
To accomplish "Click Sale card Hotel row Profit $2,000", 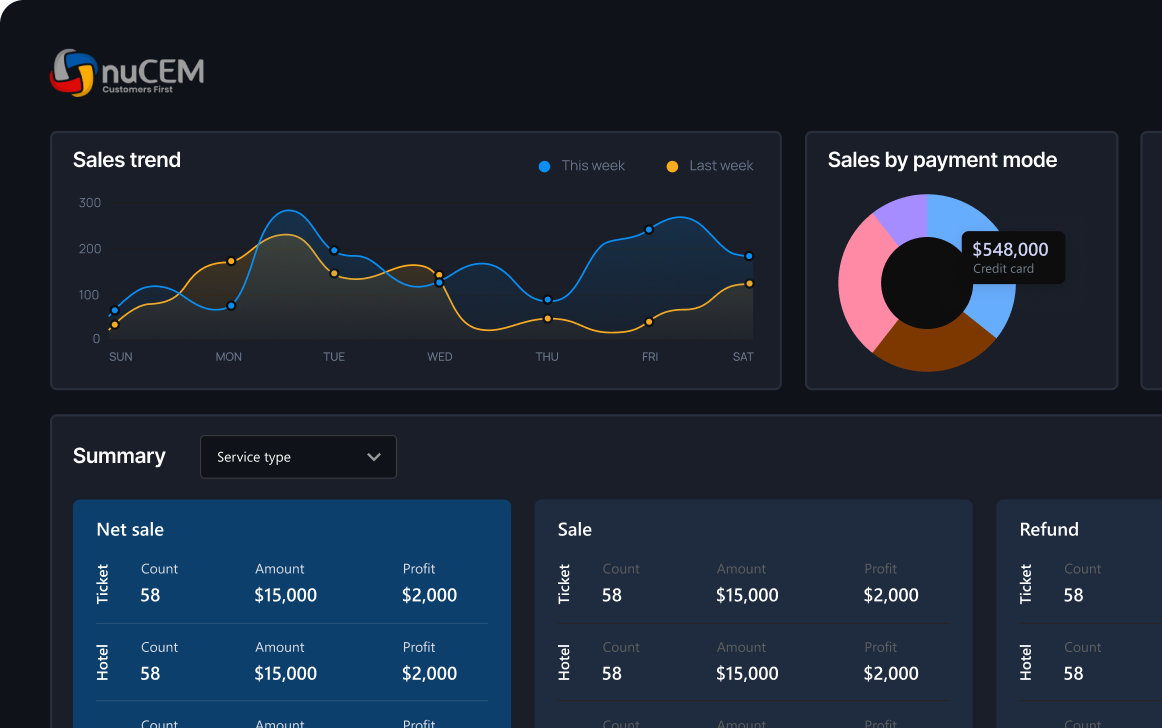I will (x=891, y=673).
